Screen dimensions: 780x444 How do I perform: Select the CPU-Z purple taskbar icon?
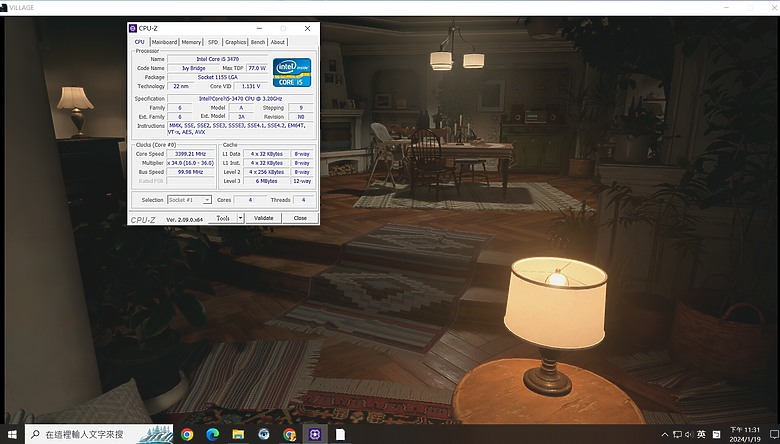314,435
